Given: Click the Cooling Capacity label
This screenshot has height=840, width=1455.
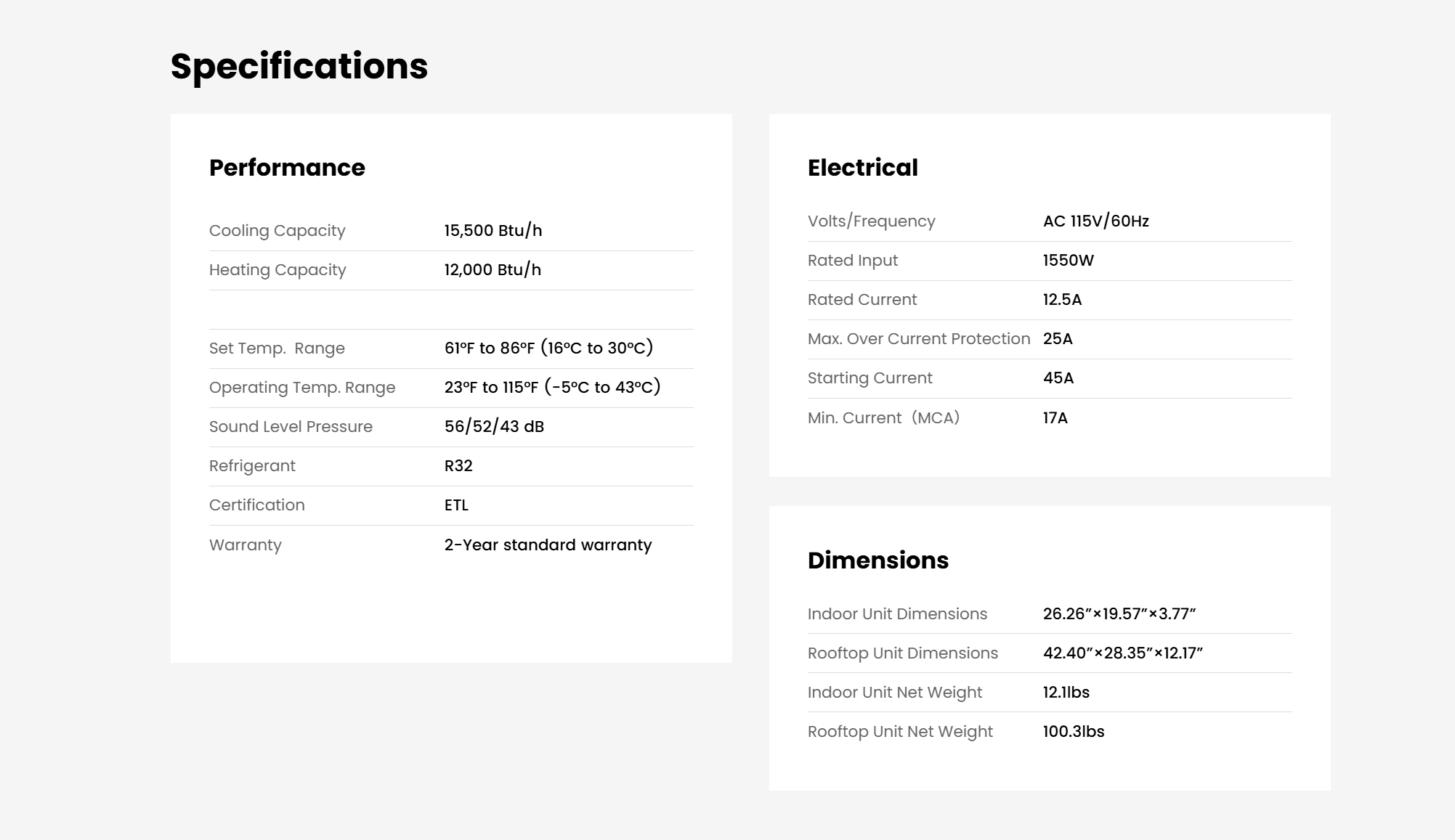Looking at the screenshot, I should point(277,231).
